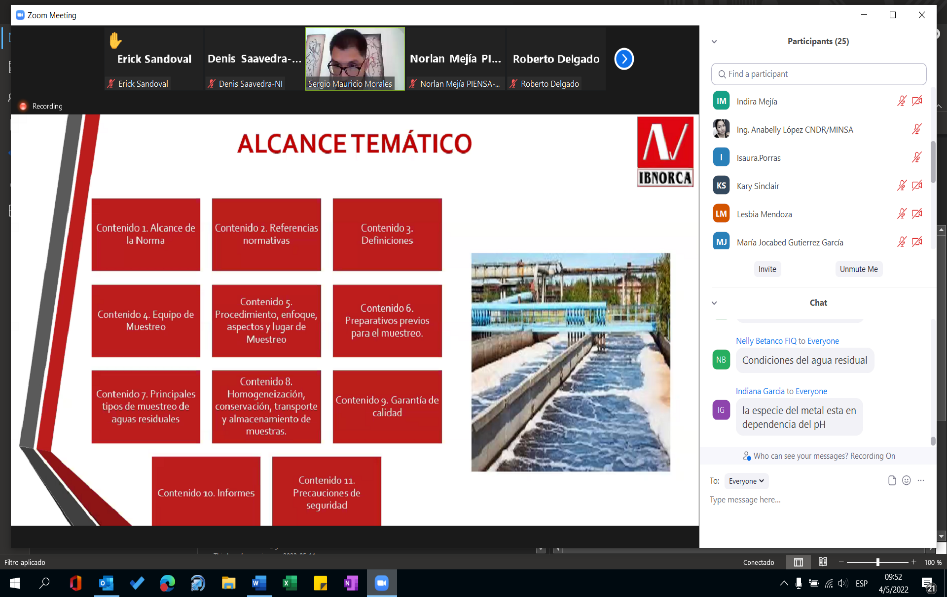Select Sergio Mauricio Morales video thumbnail

[355, 59]
